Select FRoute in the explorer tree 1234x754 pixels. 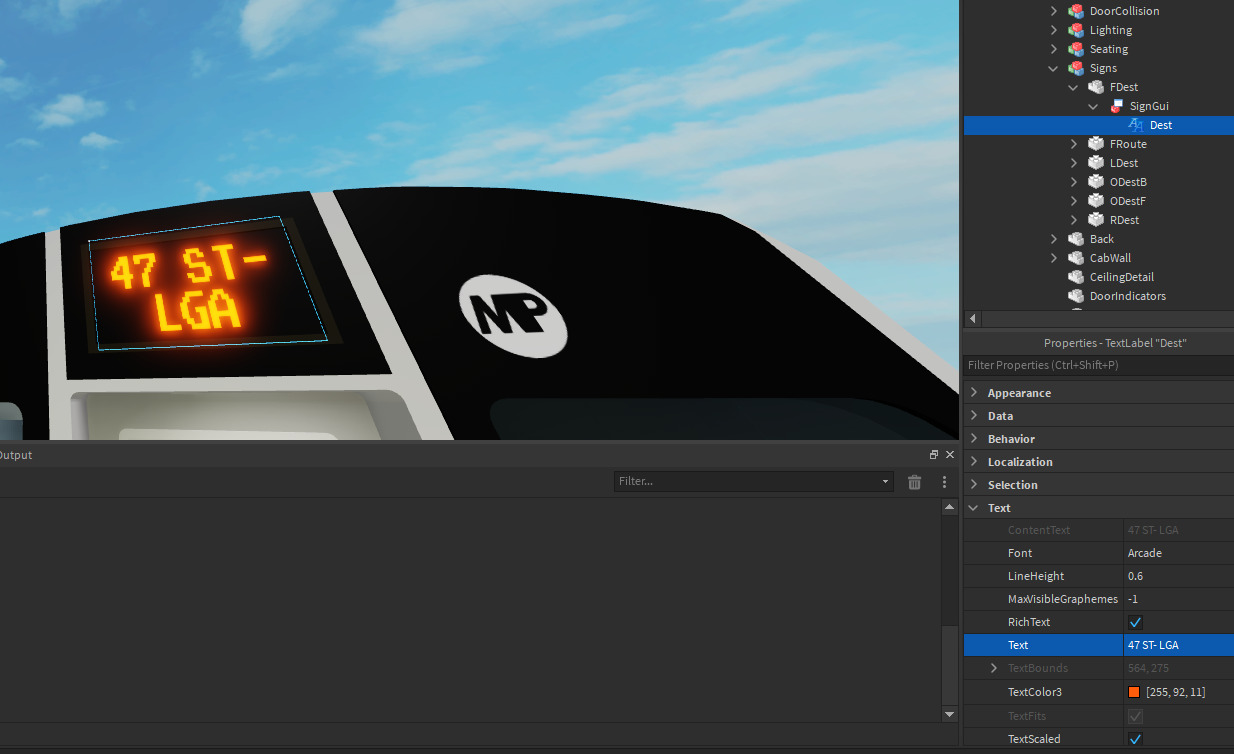click(x=1128, y=144)
